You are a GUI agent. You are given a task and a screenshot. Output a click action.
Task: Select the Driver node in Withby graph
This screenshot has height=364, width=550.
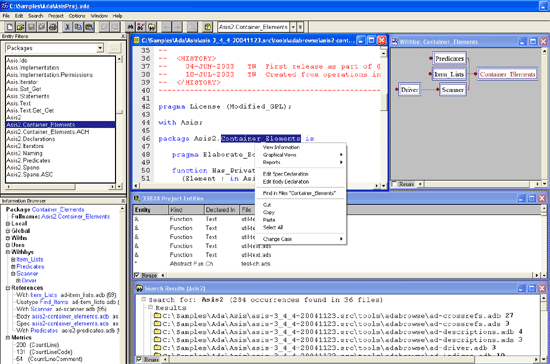click(409, 90)
